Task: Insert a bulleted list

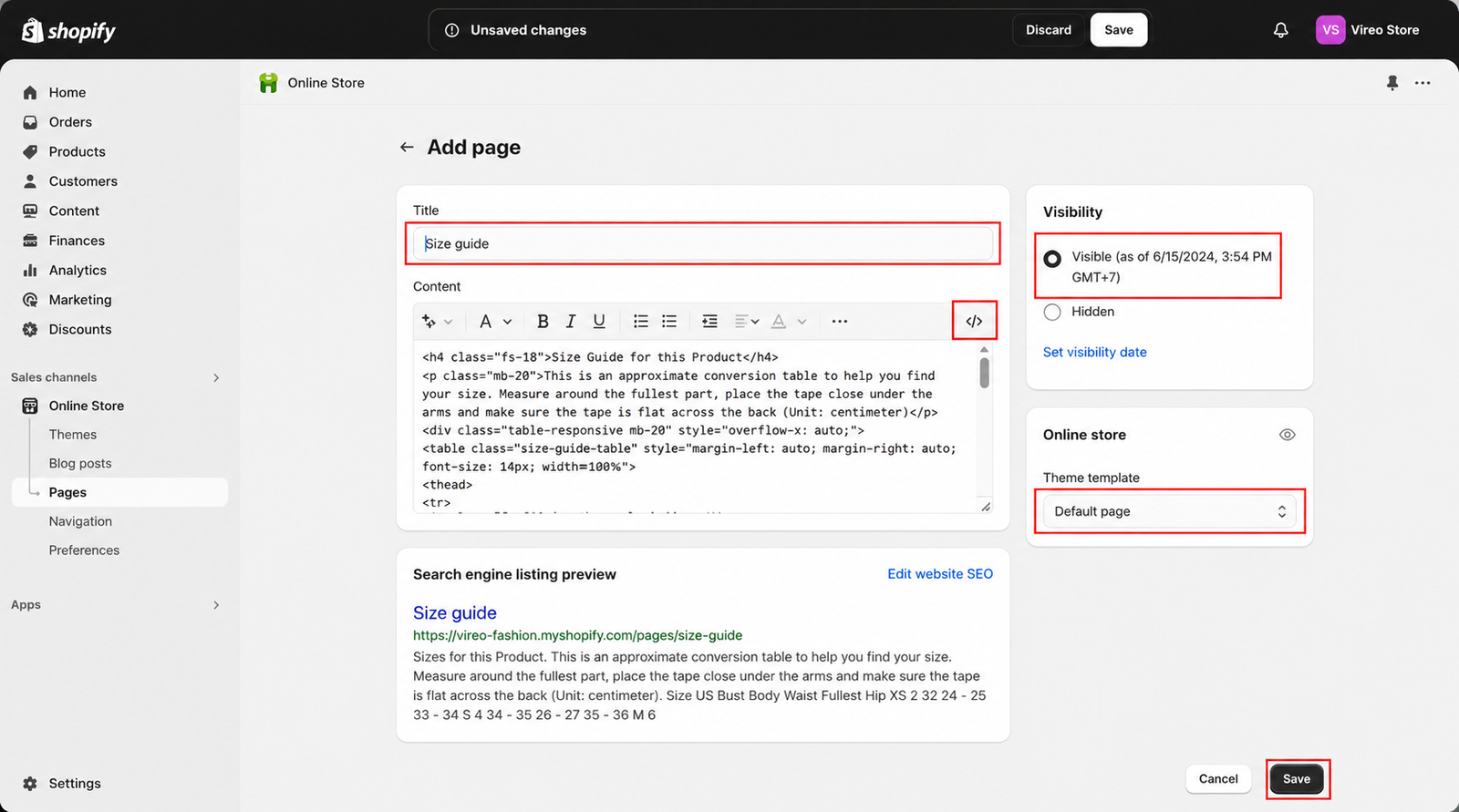Action: tap(641, 321)
